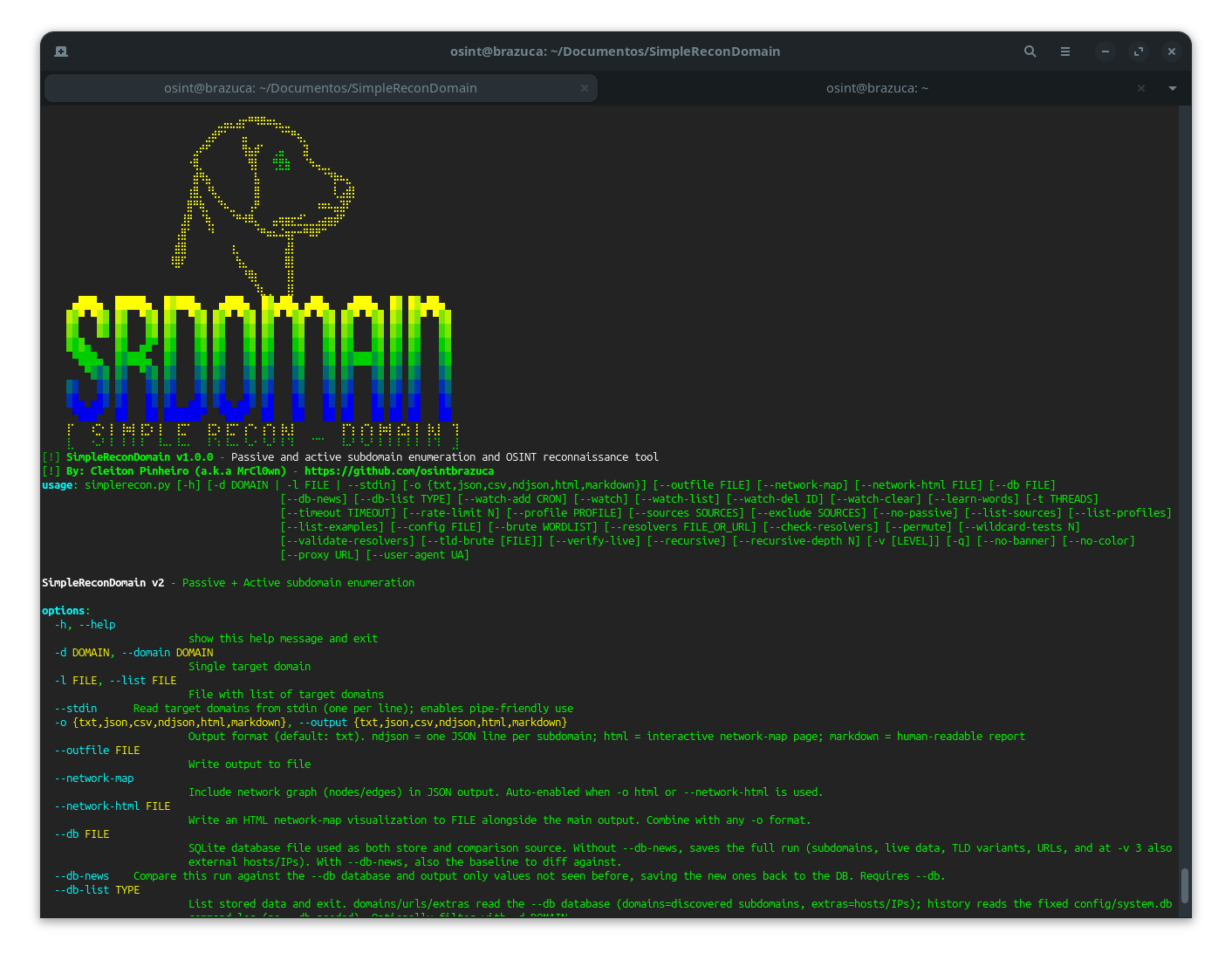The image size is (1232, 967).
Task: Click 'File with list of target domains'
Action: click(x=286, y=695)
